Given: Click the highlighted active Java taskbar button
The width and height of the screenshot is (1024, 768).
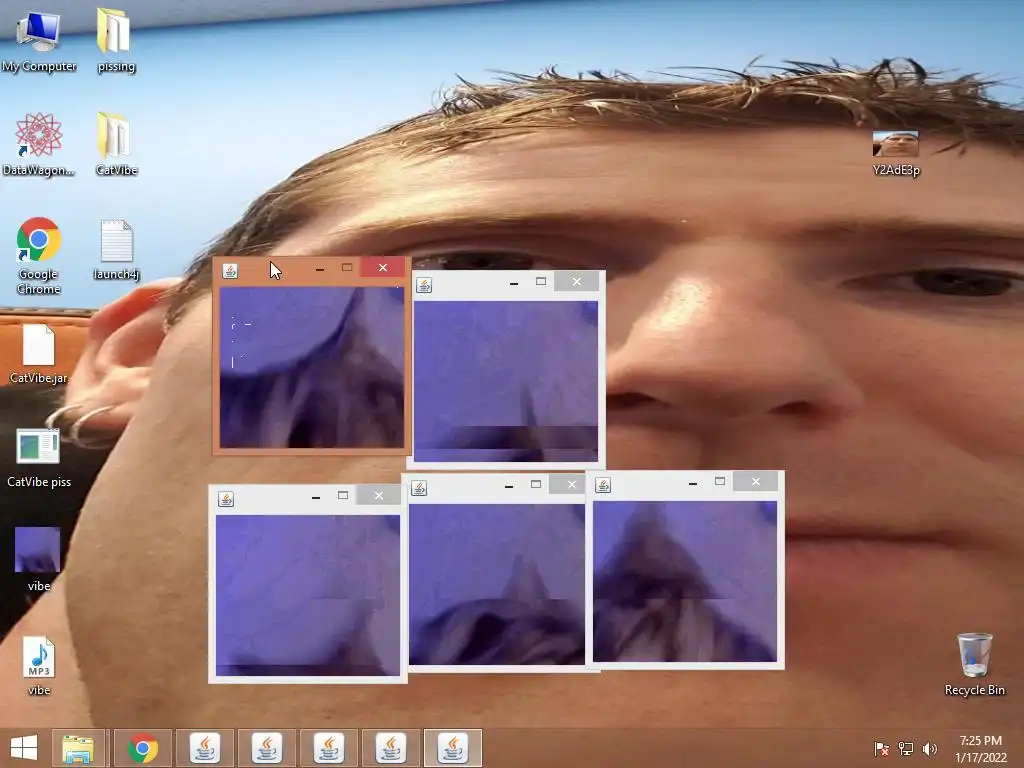Looking at the screenshot, I should pos(453,748).
